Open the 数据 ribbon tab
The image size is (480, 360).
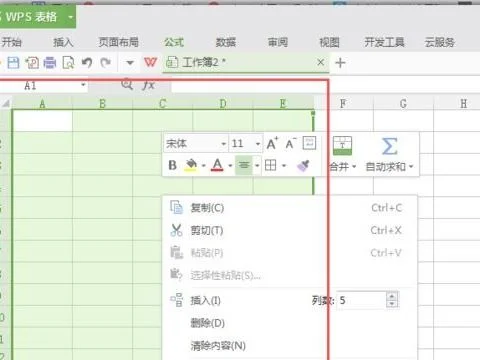coord(226,42)
